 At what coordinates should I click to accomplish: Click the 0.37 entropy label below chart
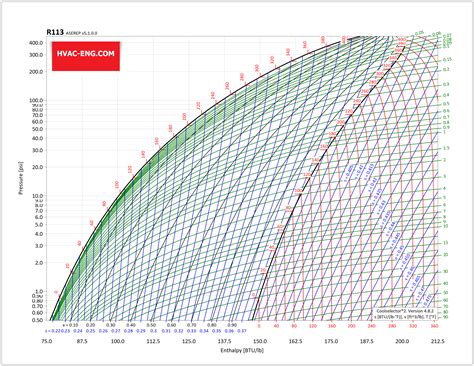coord(242,331)
